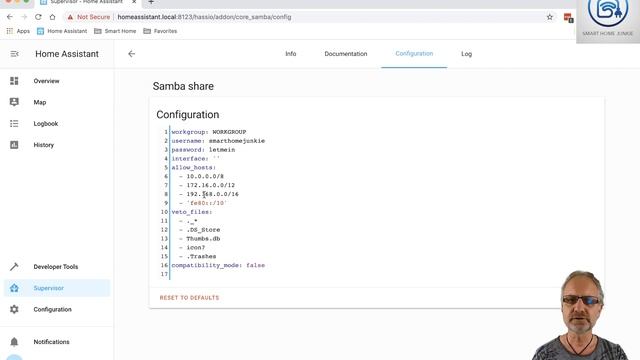The image size is (640, 360).
Task: Open the Notifications bell icon
Action: point(14,342)
